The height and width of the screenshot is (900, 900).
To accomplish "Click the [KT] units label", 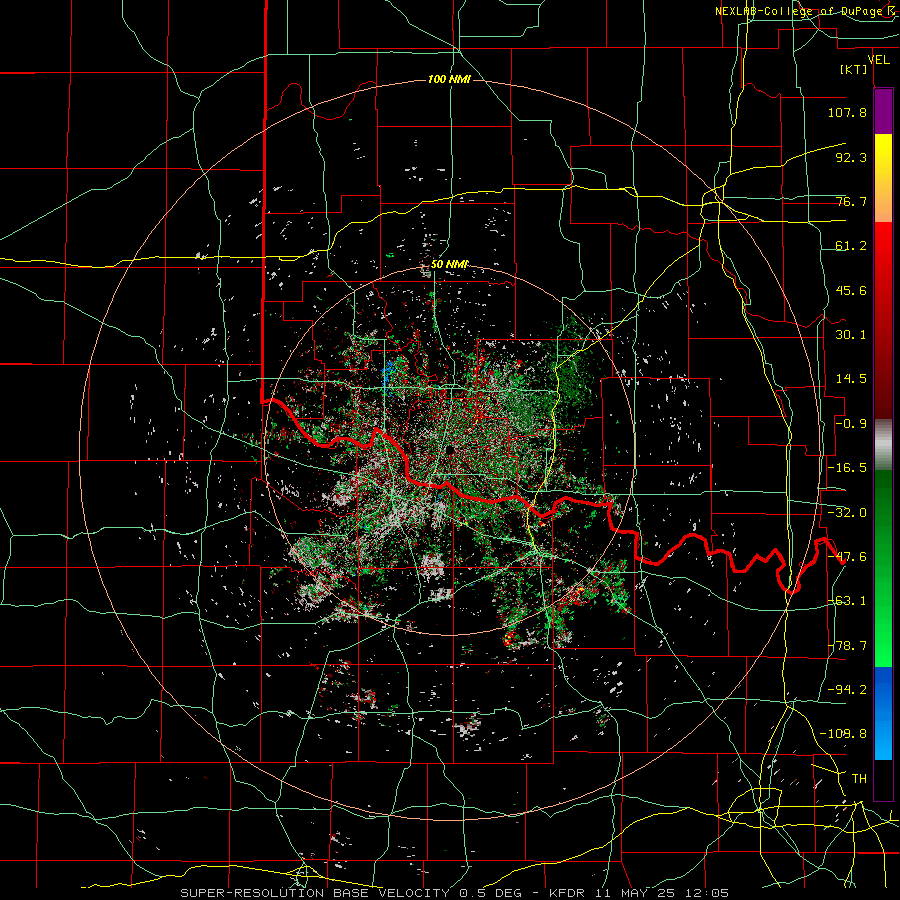I will 854,69.
